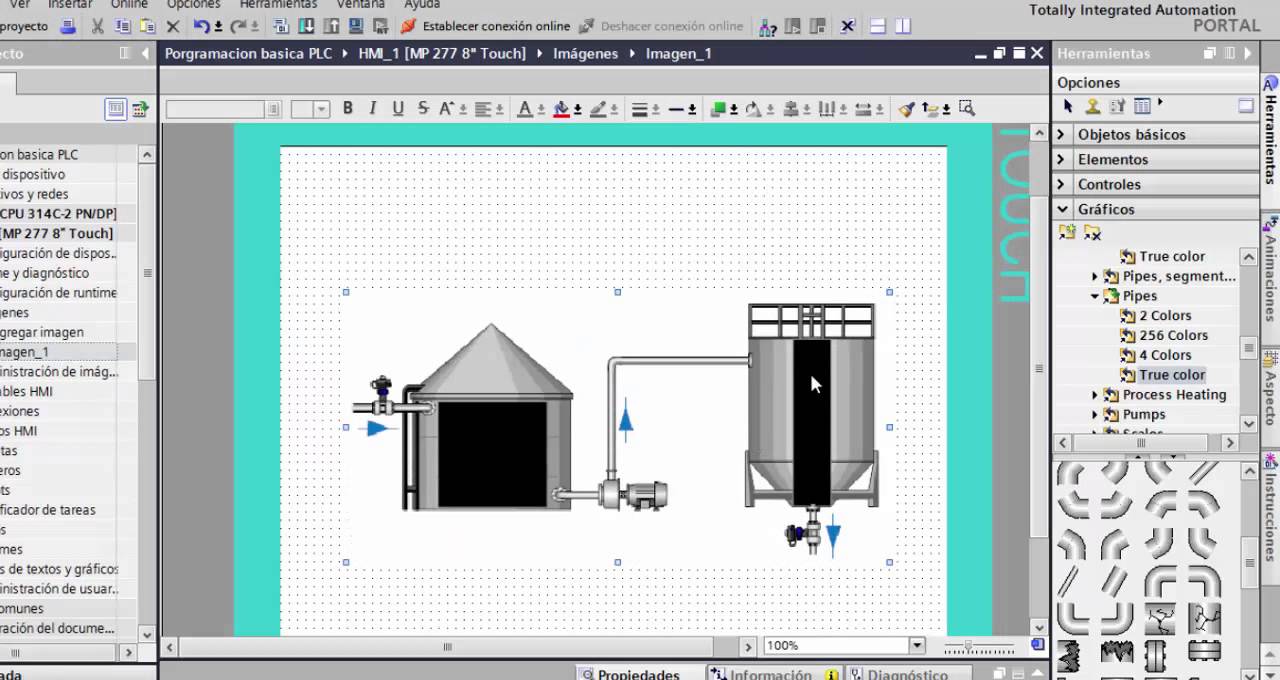The image size is (1280, 680).
Task: Click the Undo arrow icon
Action: pos(202,26)
